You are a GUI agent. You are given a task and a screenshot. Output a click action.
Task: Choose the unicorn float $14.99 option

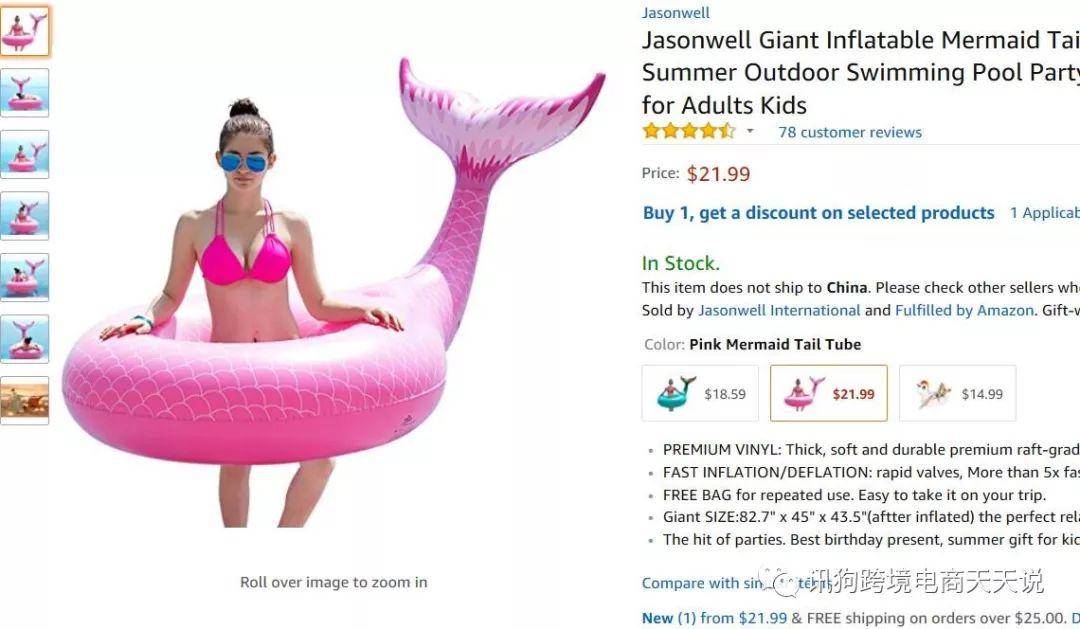pos(957,393)
